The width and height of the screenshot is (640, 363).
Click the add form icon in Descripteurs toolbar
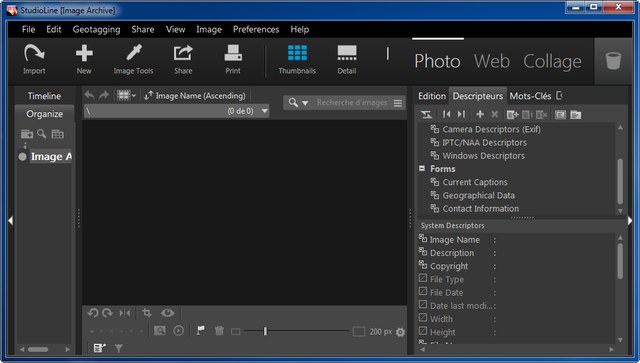point(512,115)
